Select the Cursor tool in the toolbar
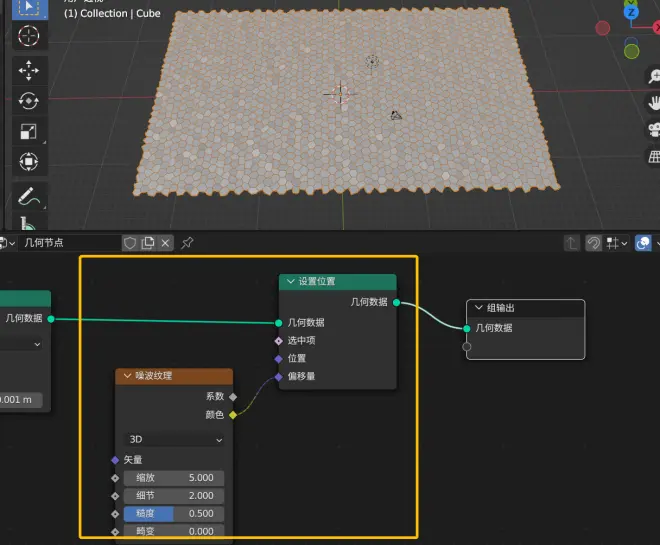This screenshot has width=660, height=545. click(x=29, y=36)
